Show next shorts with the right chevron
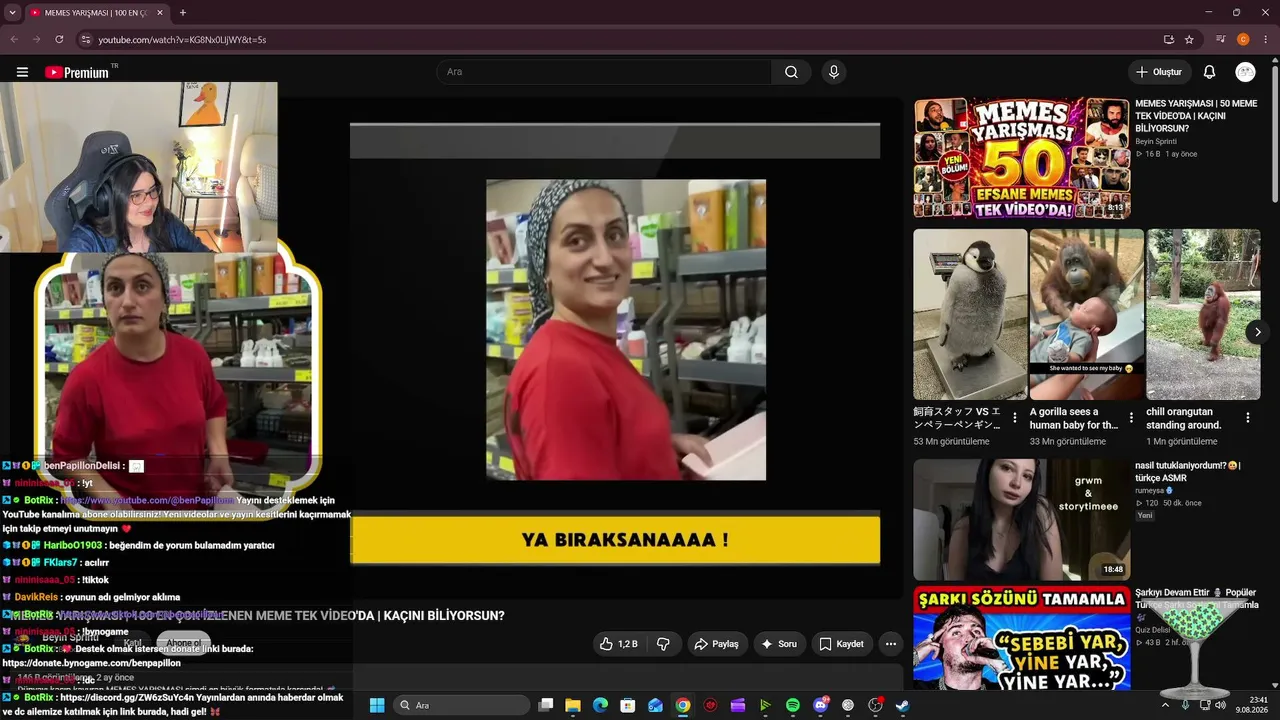The width and height of the screenshot is (1280, 720). [1258, 332]
